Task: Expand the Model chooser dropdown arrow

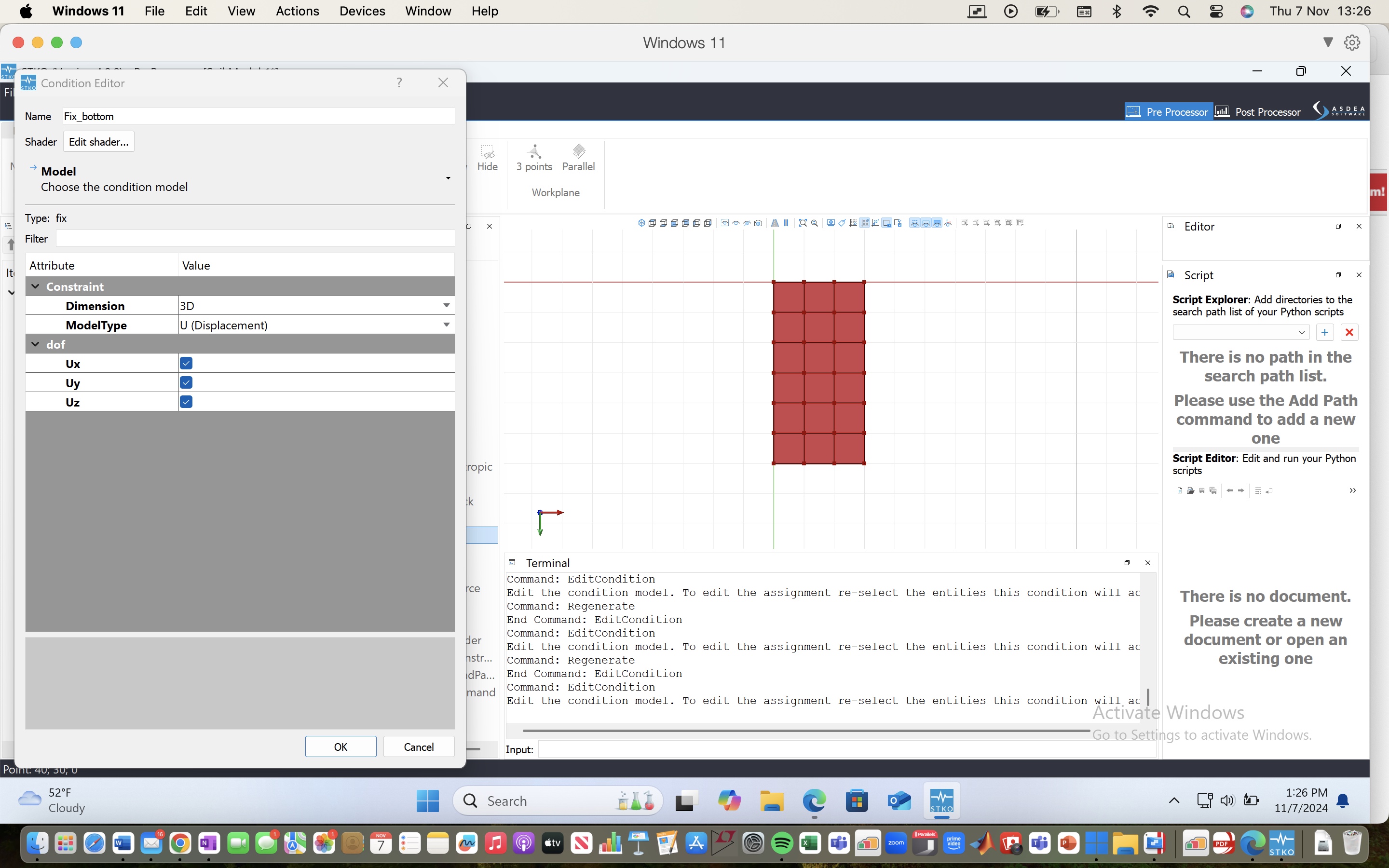Action: point(448,178)
